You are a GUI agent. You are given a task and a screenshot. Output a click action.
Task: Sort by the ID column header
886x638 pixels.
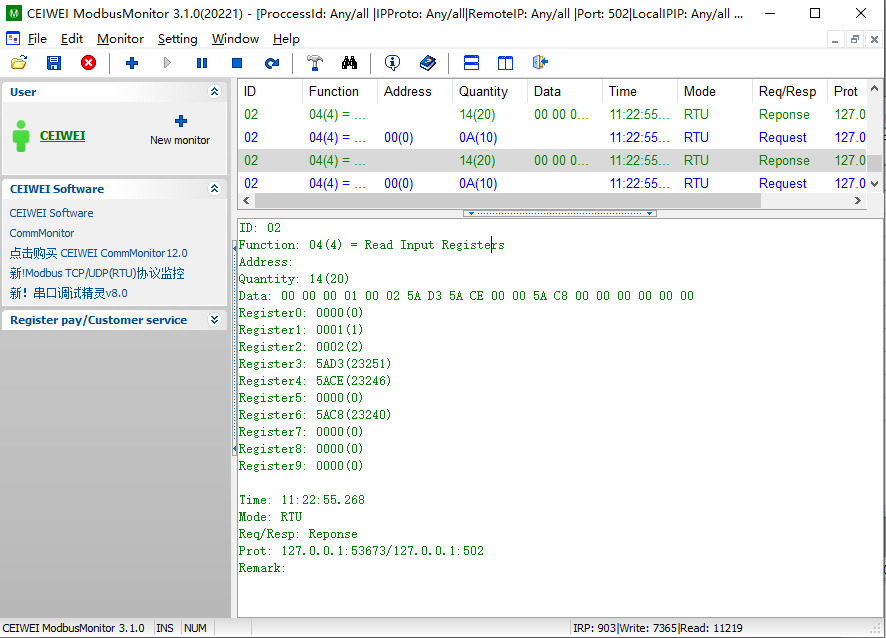coord(270,92)
